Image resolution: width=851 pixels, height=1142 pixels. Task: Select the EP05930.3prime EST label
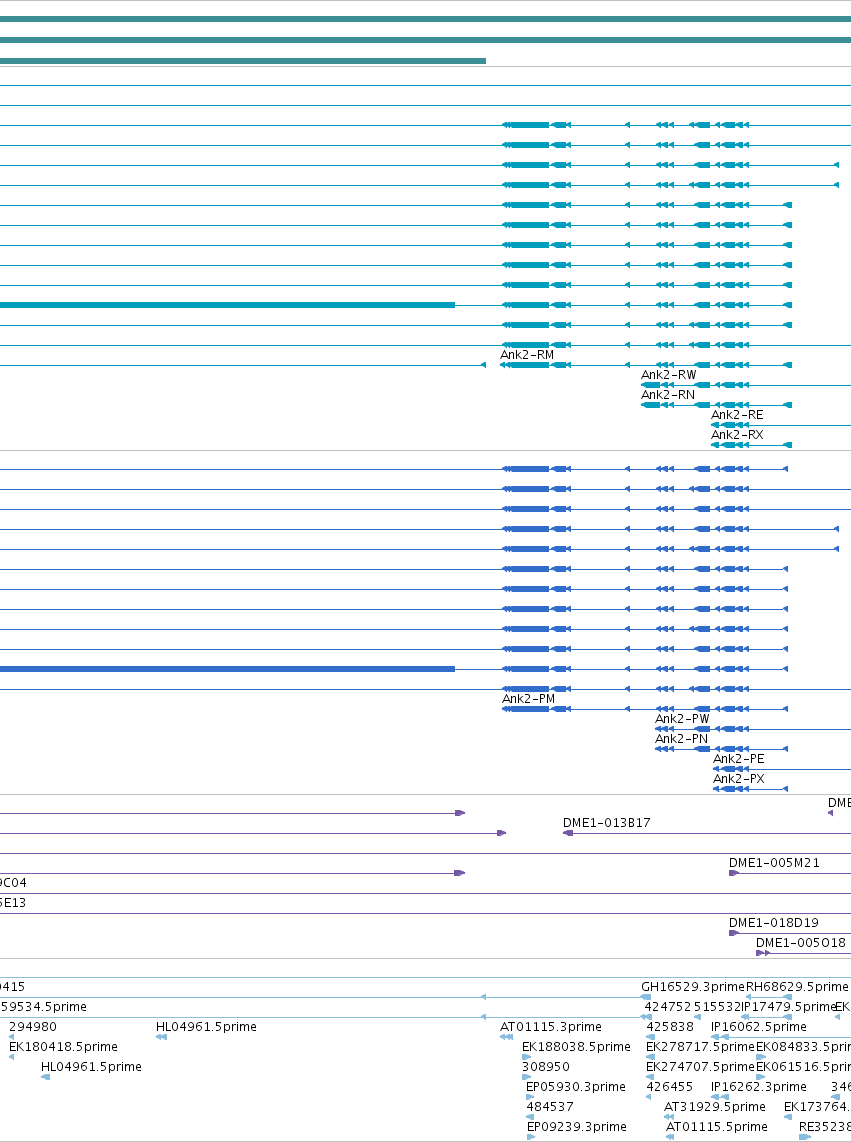coord(576,1087)
